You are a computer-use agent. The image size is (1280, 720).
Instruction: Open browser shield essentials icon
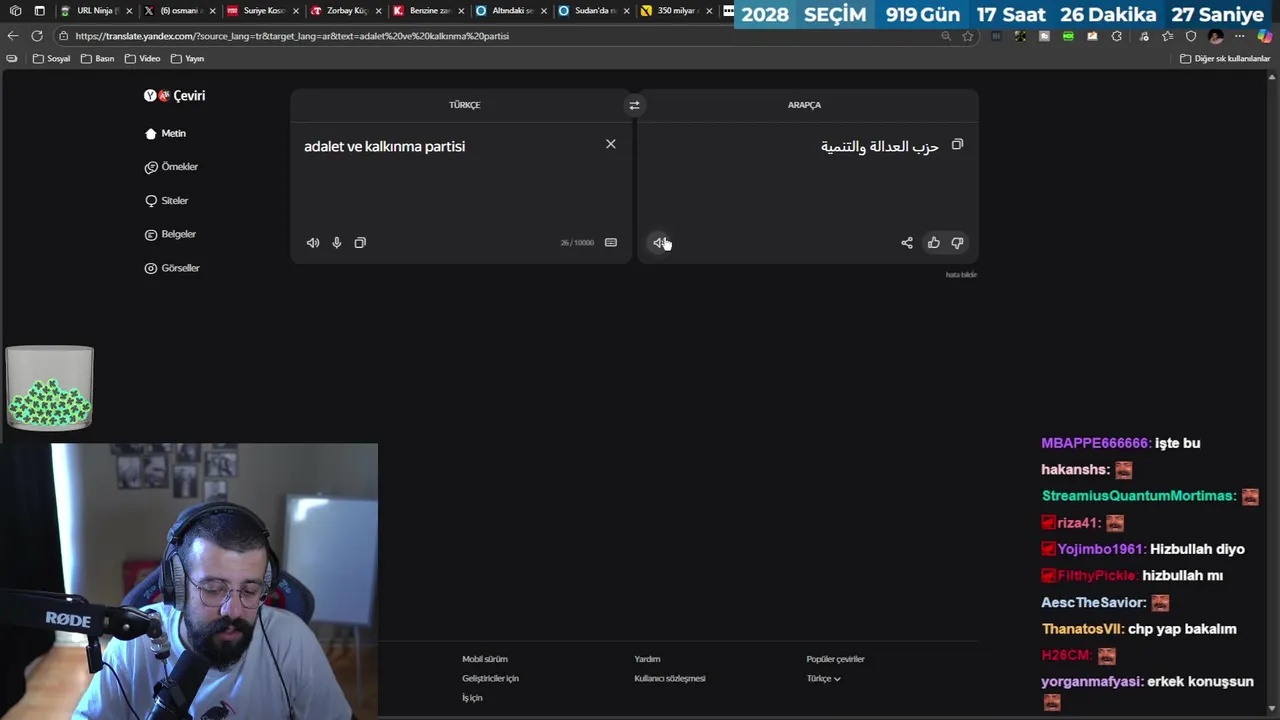coord(1191,36)
